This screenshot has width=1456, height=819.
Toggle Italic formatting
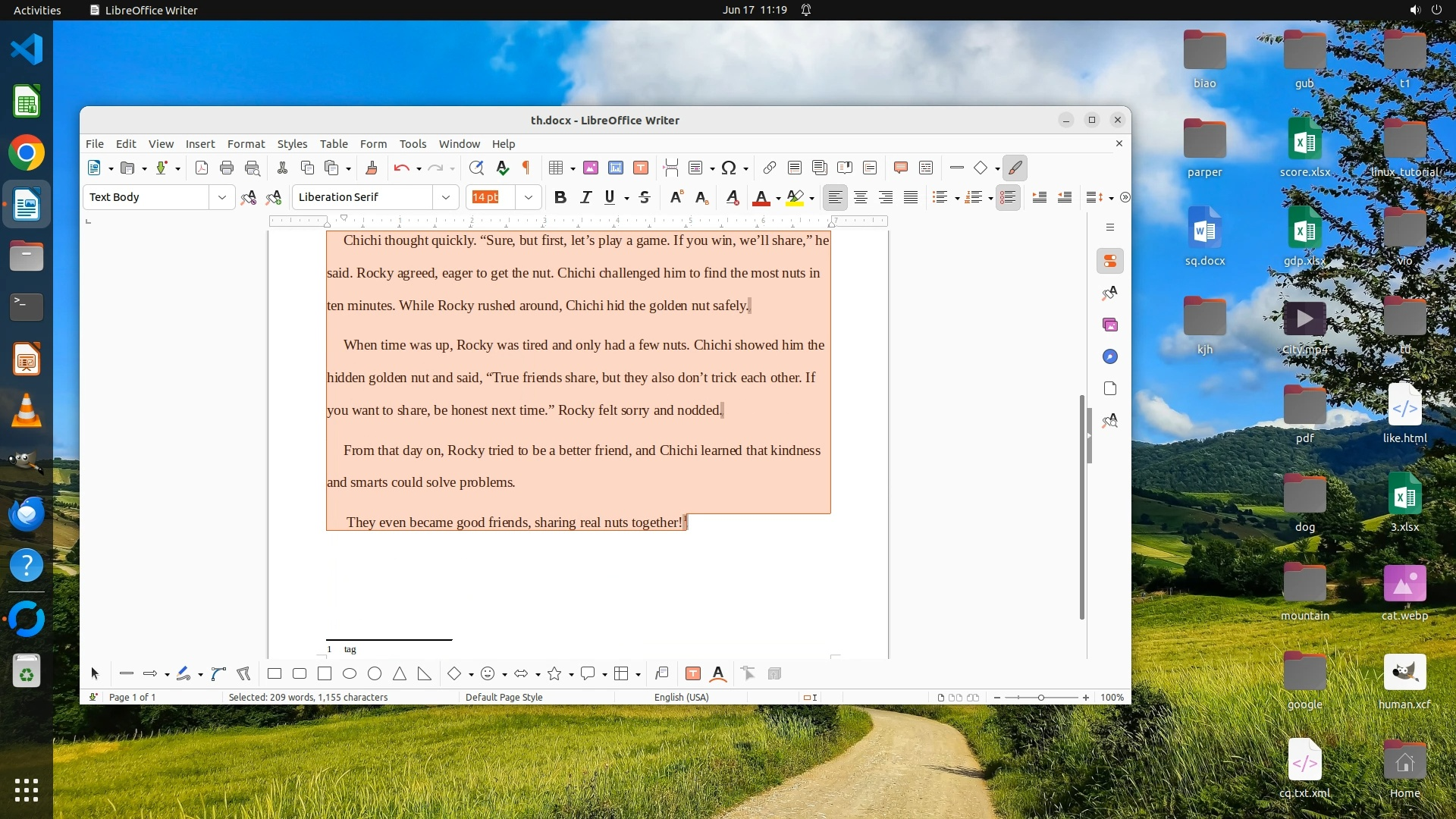pyautogui.click(x=585, y=198)
